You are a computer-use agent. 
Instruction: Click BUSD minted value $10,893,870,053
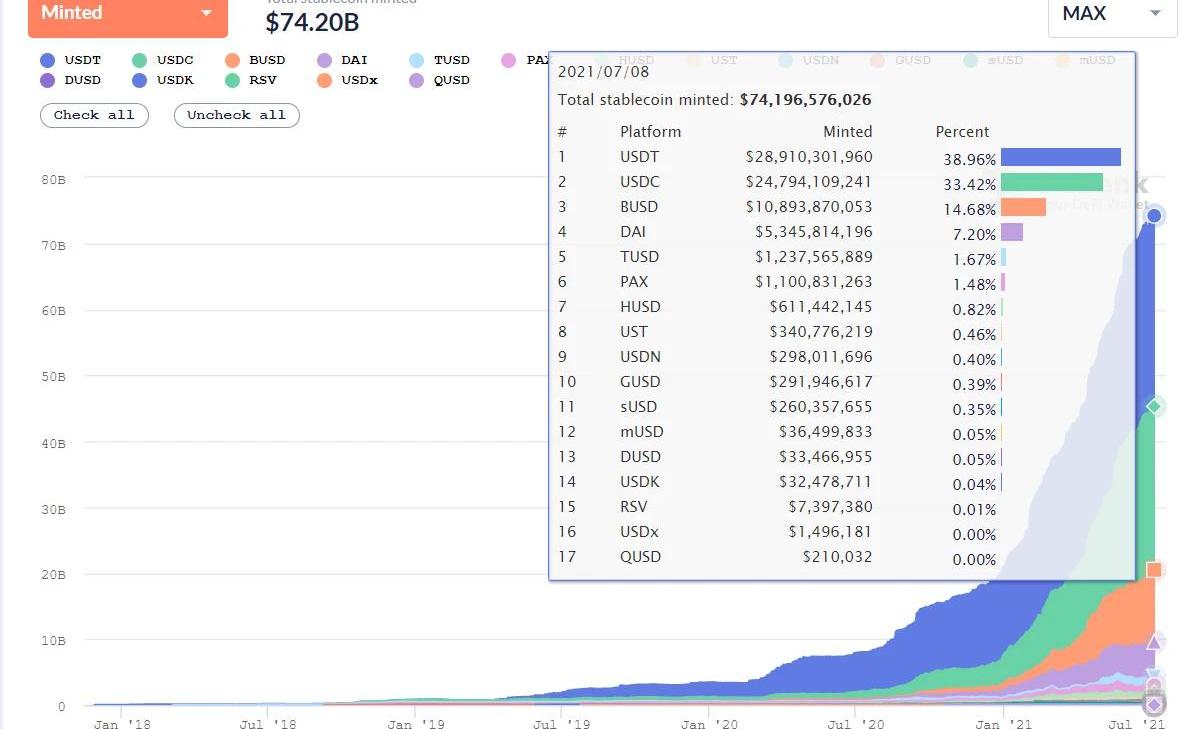[x=809, y=207]
